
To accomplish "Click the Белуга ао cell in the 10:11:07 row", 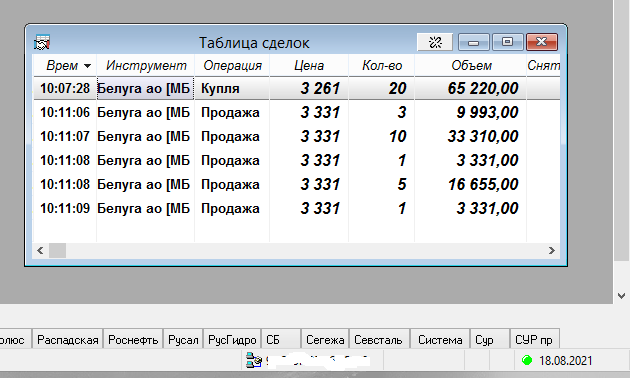I will coord(145,136).
